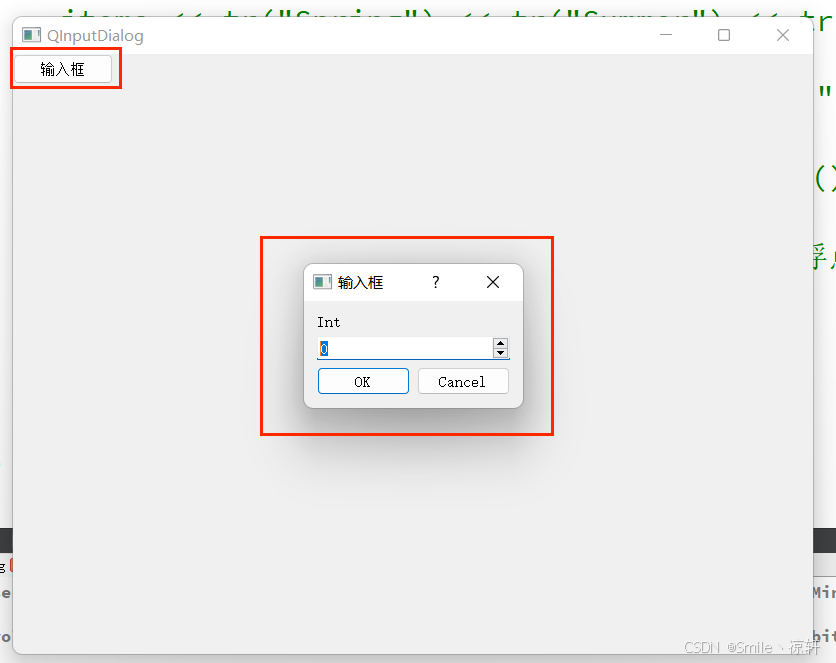Click the QInputDialog window app icon

click(x=31, y=35)
